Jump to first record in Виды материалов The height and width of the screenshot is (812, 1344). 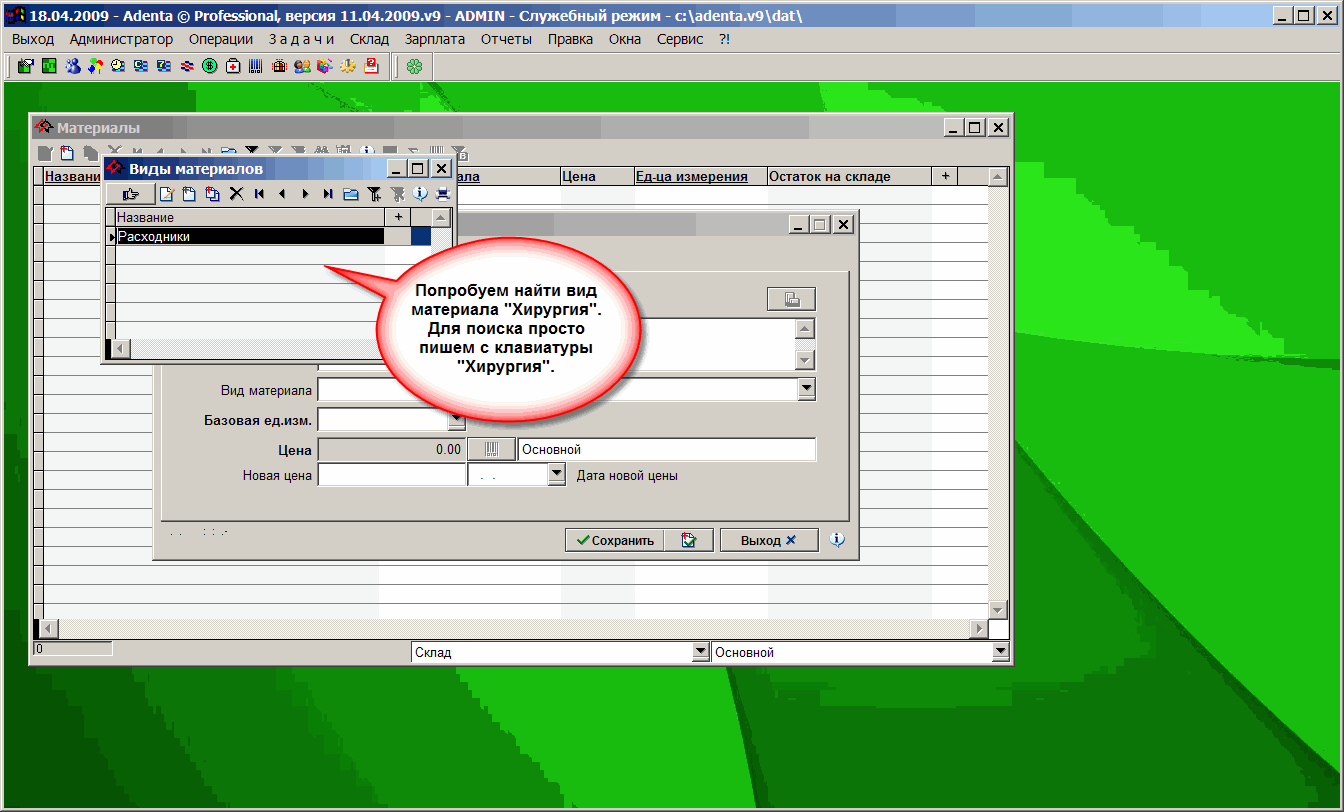pos(259,194)
